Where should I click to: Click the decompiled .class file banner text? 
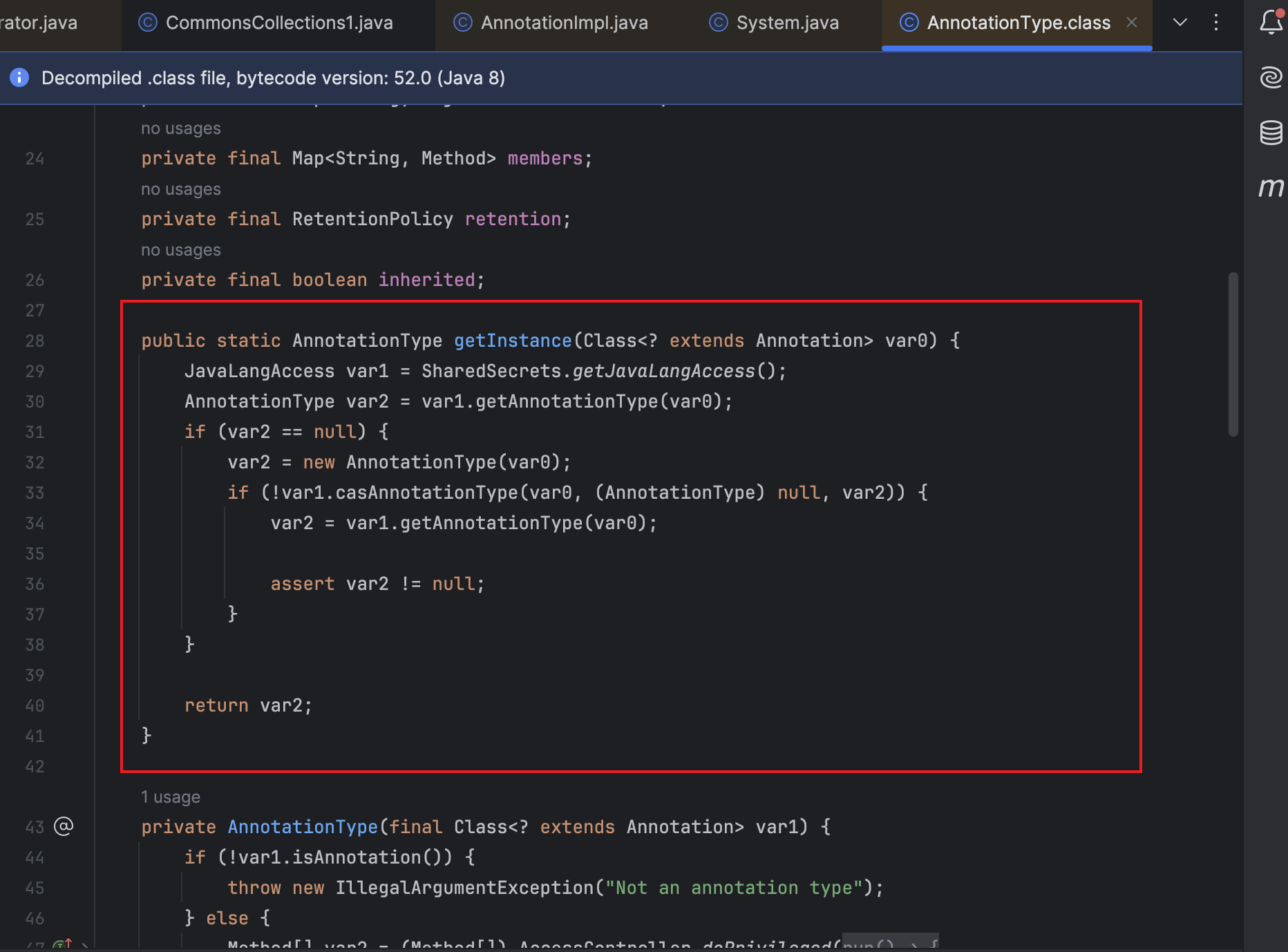click(x=273, y=78)
